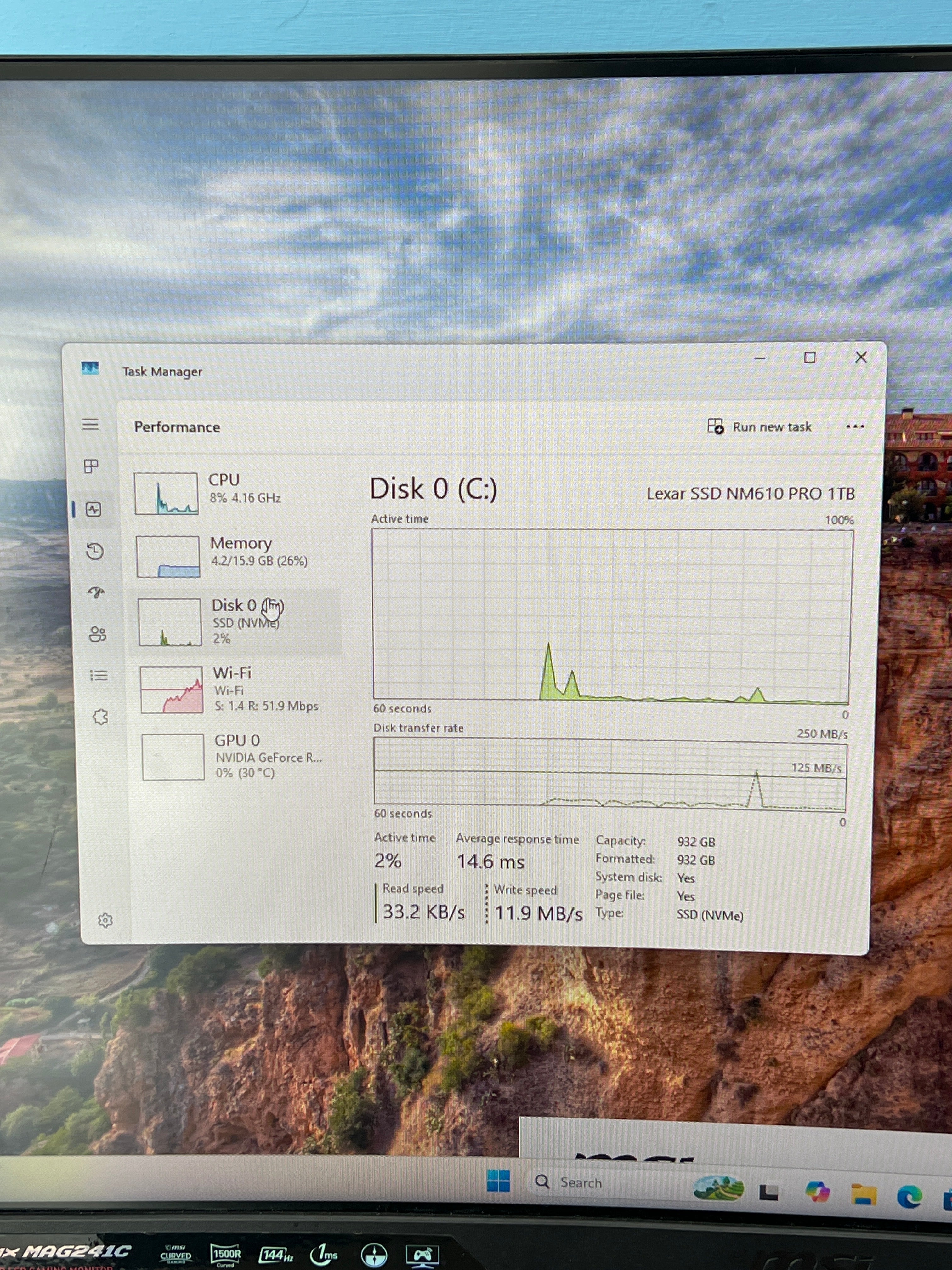Click the Wi-Fi mini graph thumbnail
The height and width of the screenshot is (1270, 952).
click(172, 689)
